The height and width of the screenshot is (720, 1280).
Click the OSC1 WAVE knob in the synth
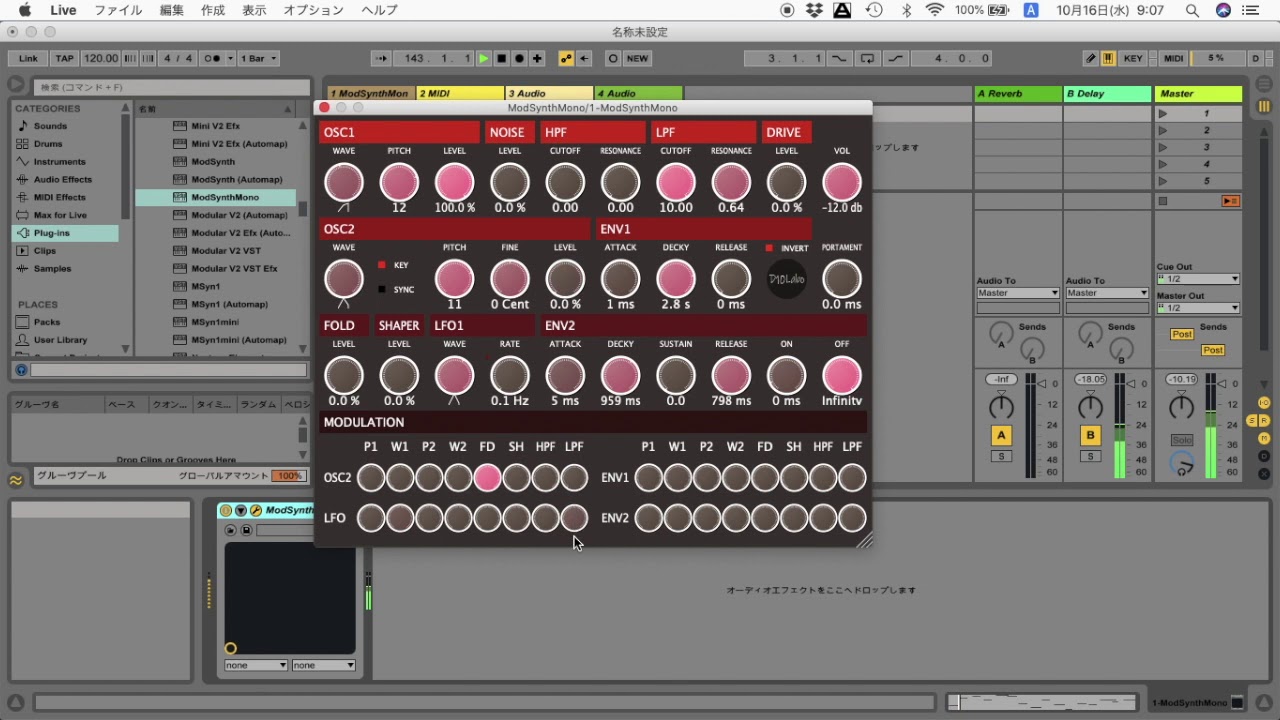tap(344, 183)
